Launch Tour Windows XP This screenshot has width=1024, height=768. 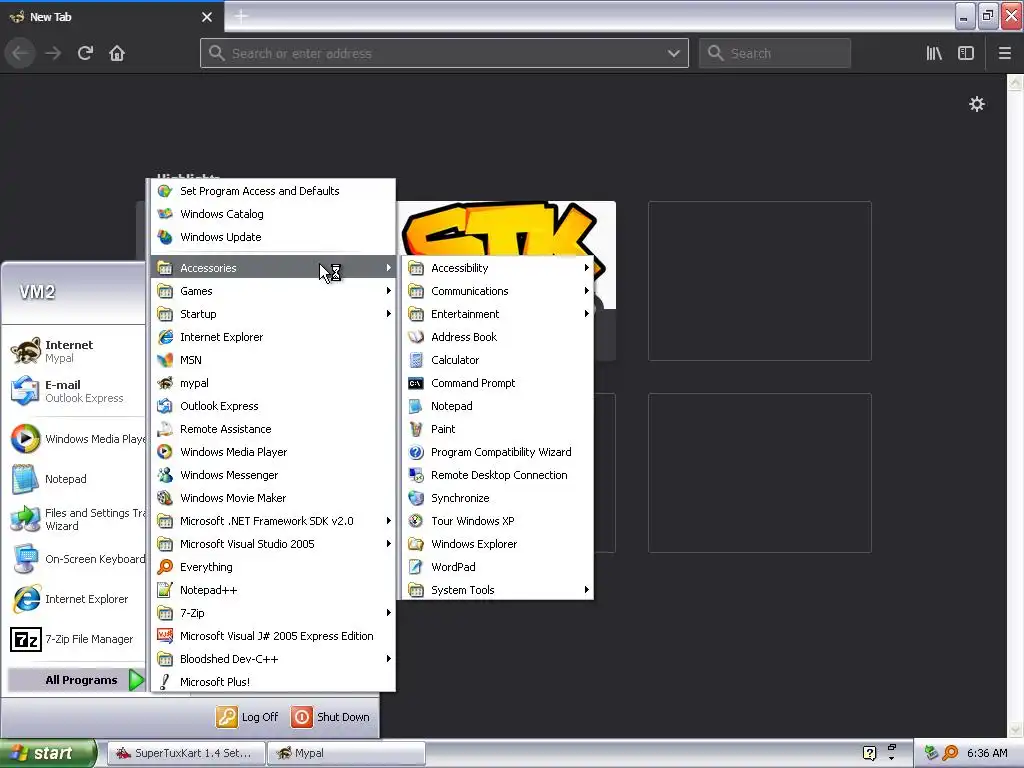coord(498,521)
